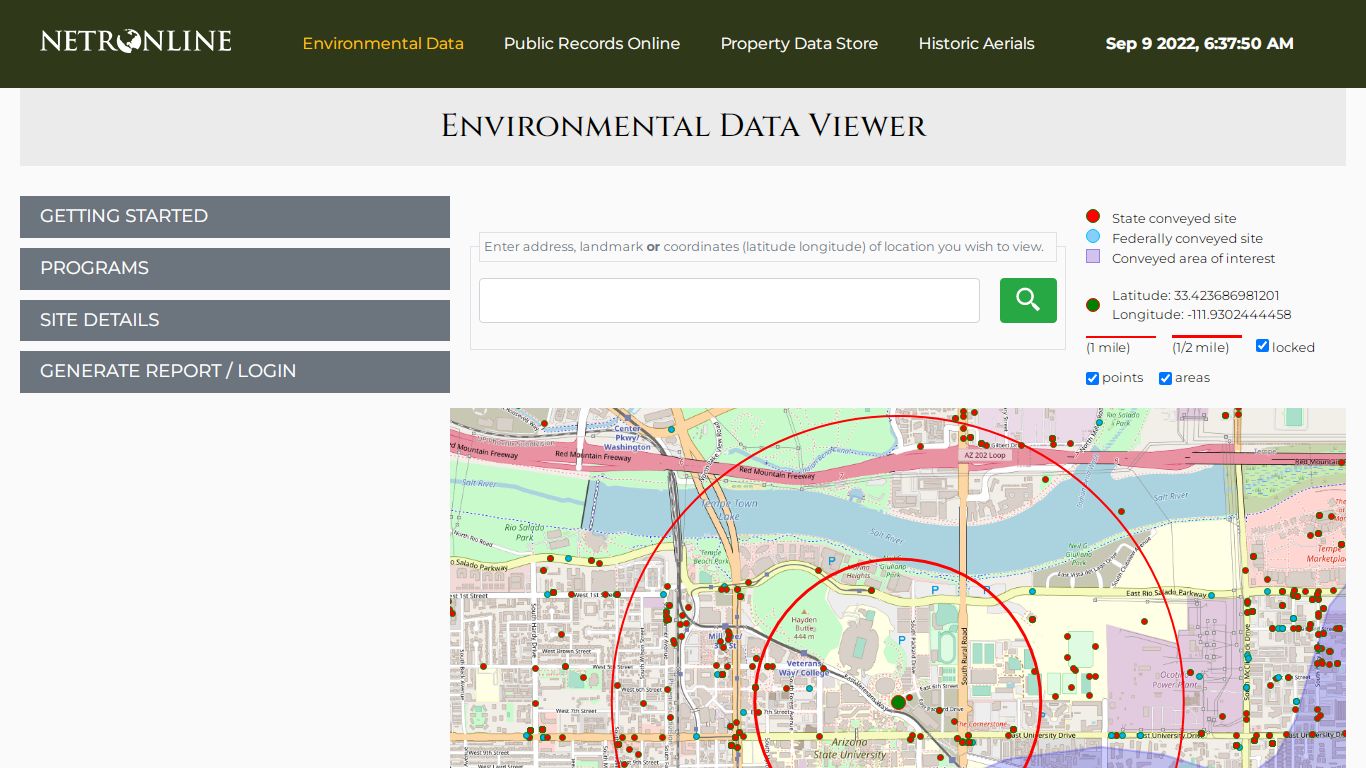Click the Environmental Data Viewer heading
The image size is (1366, 768).
point(683,126)
